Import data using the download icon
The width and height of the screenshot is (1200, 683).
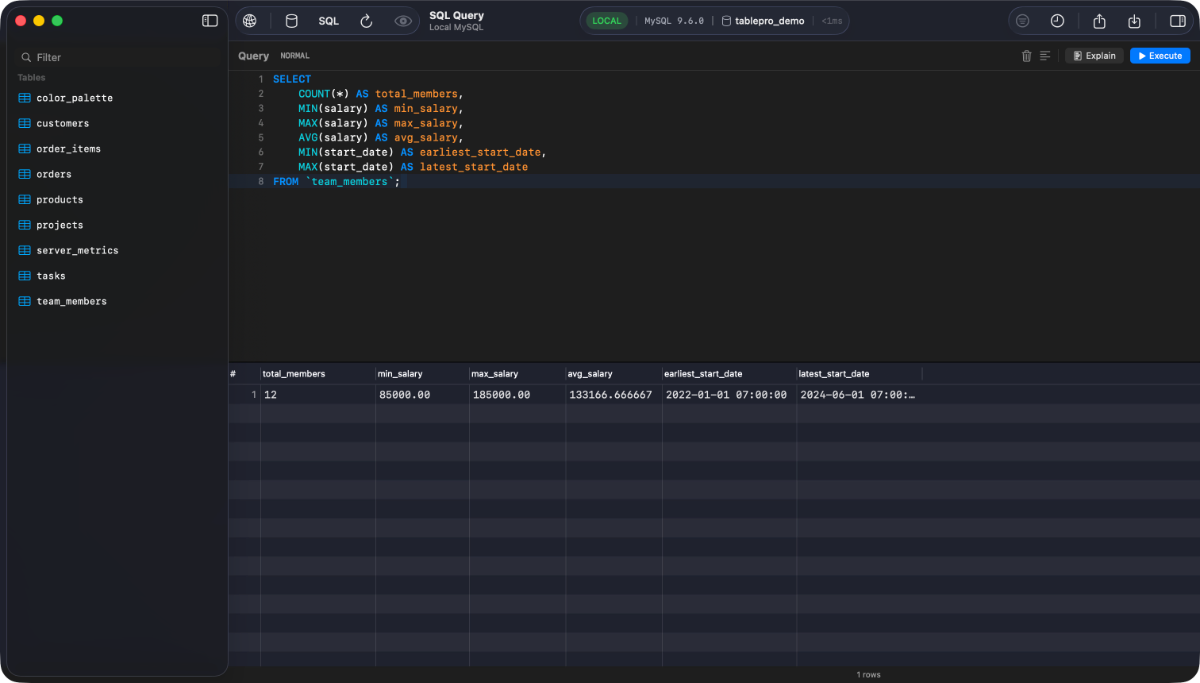tap(1134, 20)
